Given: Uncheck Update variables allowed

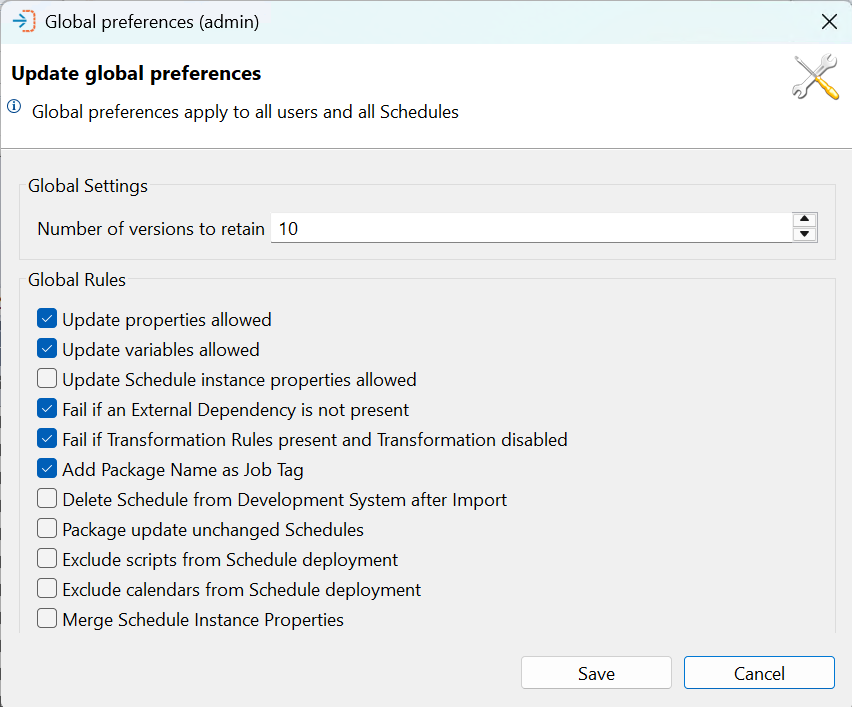Looking at the screenshot, I should [47, 348].
